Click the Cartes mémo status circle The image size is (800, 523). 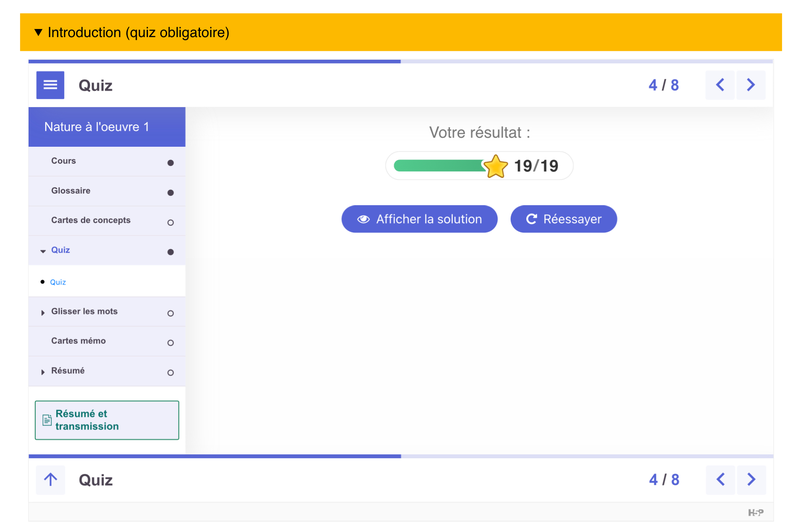click(x=170, y=343)
